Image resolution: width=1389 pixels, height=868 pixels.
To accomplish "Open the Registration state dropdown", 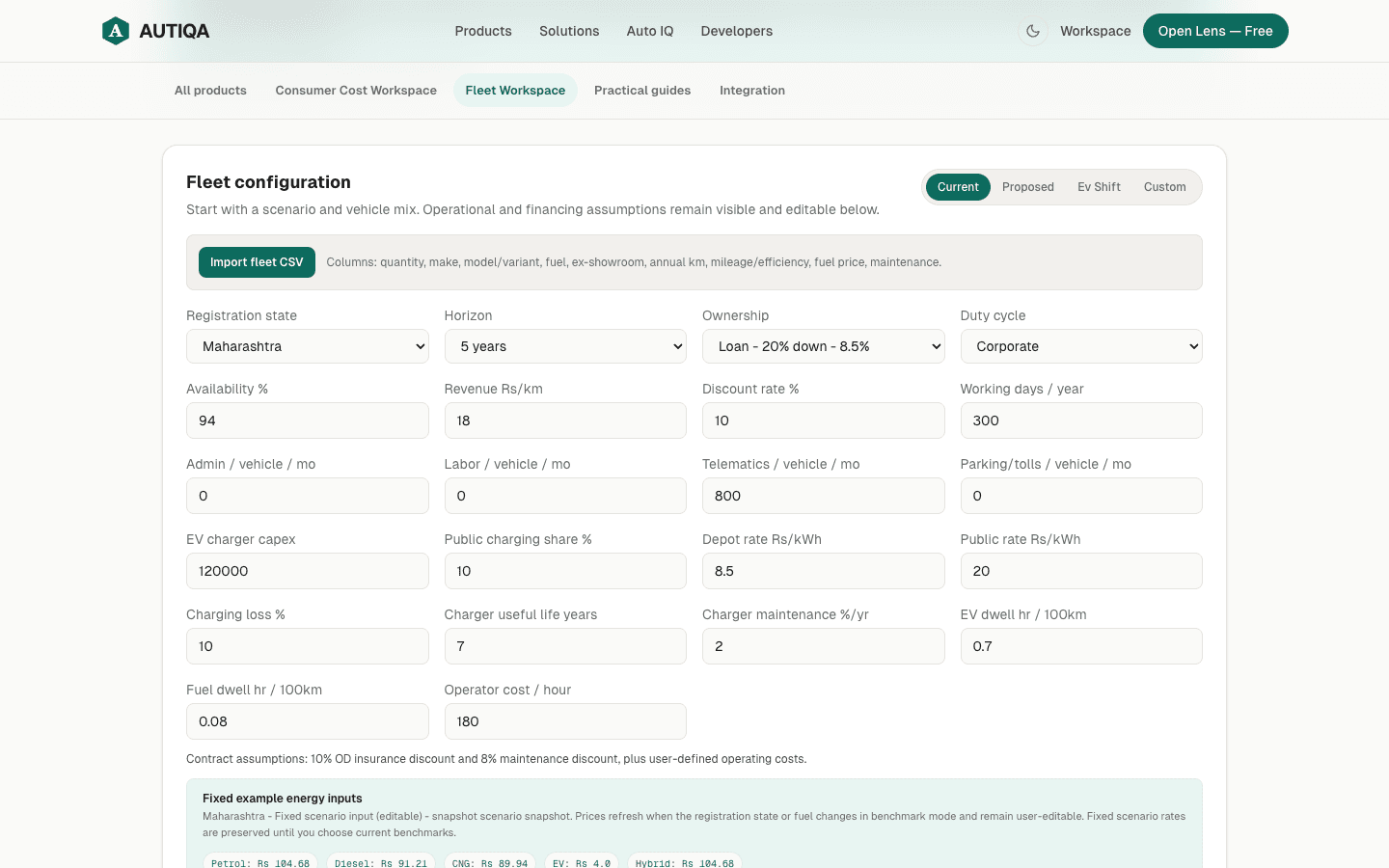I will click(x=308, y=346).
